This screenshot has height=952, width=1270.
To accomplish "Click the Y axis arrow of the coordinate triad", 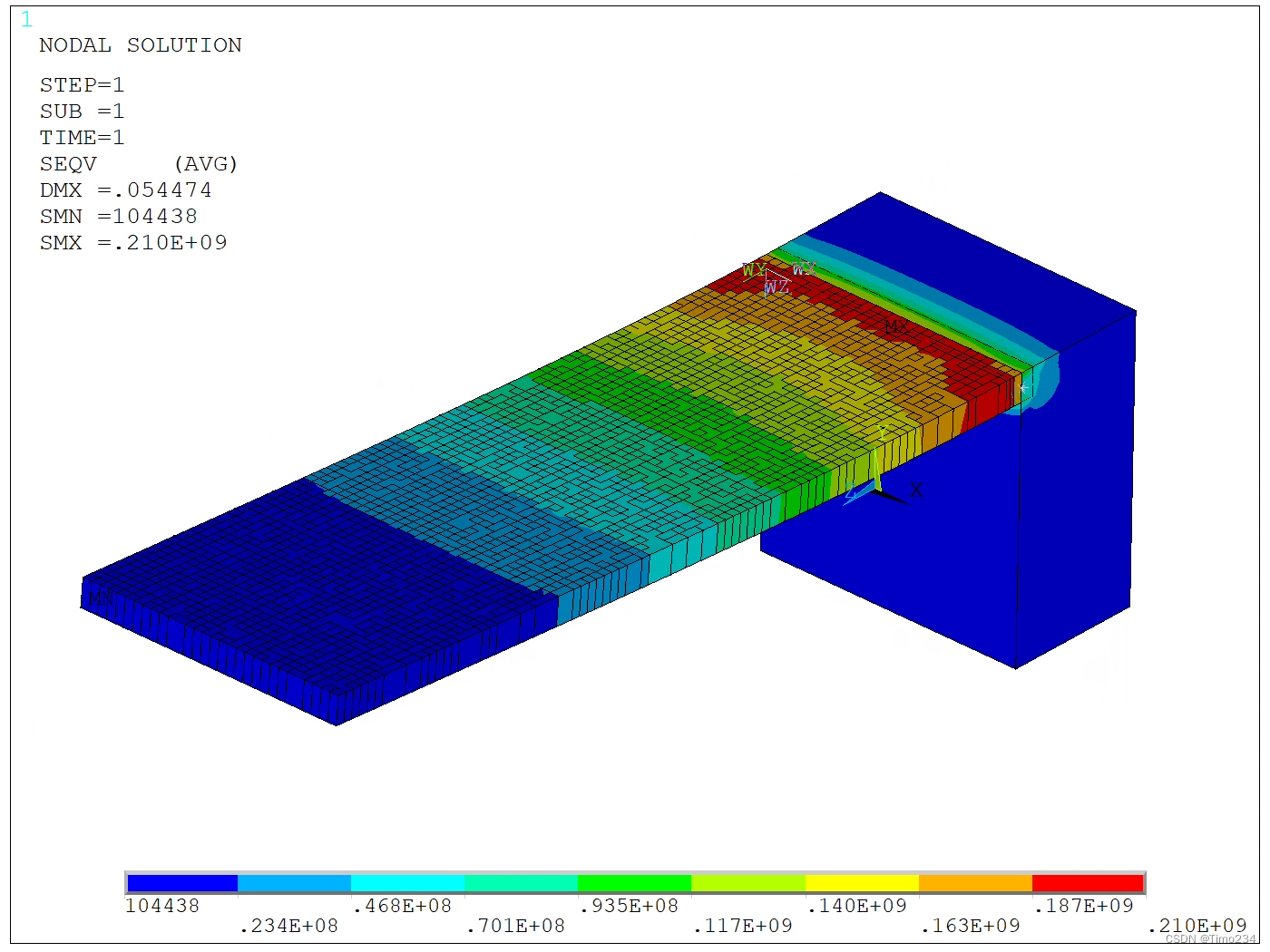I will point(882,433).
